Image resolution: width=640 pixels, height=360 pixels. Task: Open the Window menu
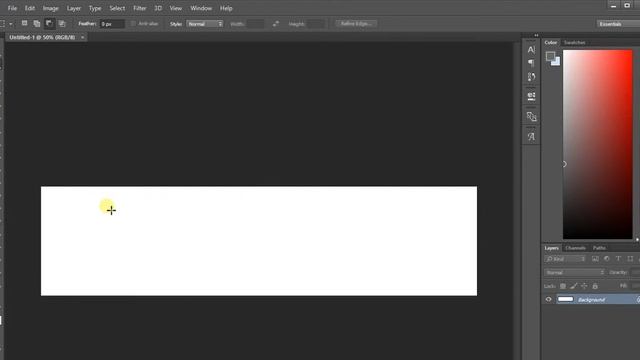(x=201, y=8)
